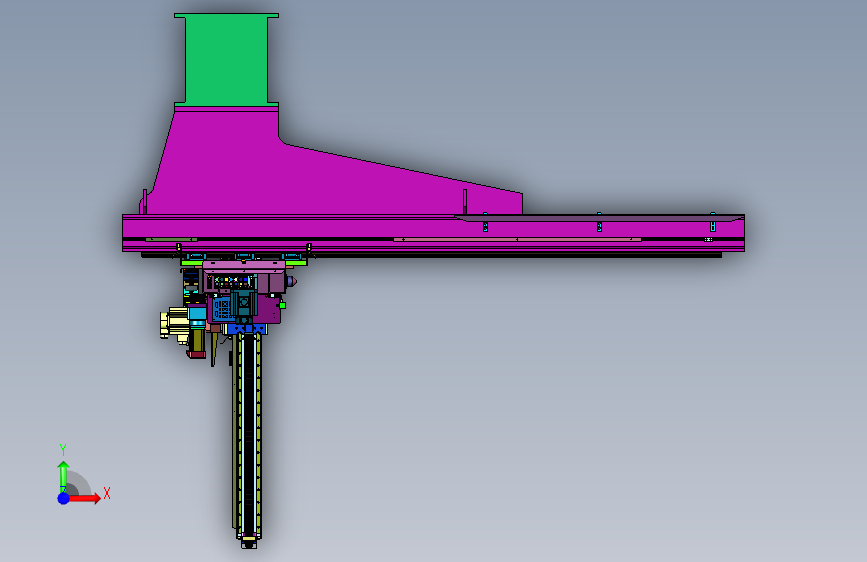Click the blue Z axis ball of triad

(x=63, y=498)
